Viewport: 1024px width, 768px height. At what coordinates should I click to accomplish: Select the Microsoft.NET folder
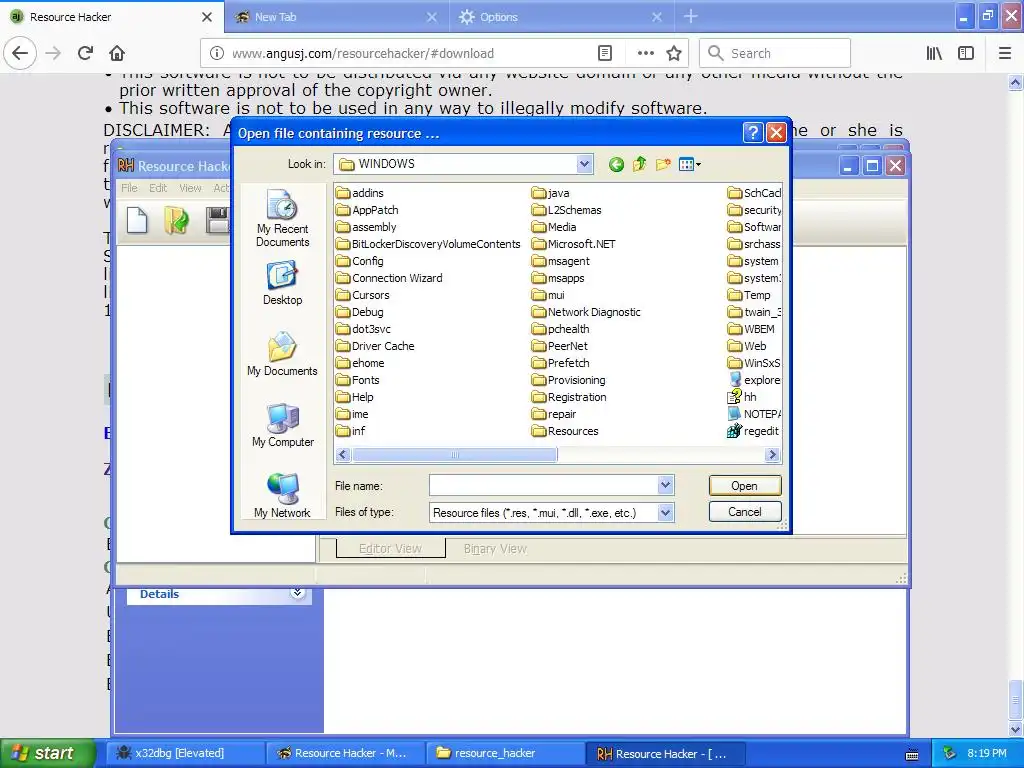574,244
